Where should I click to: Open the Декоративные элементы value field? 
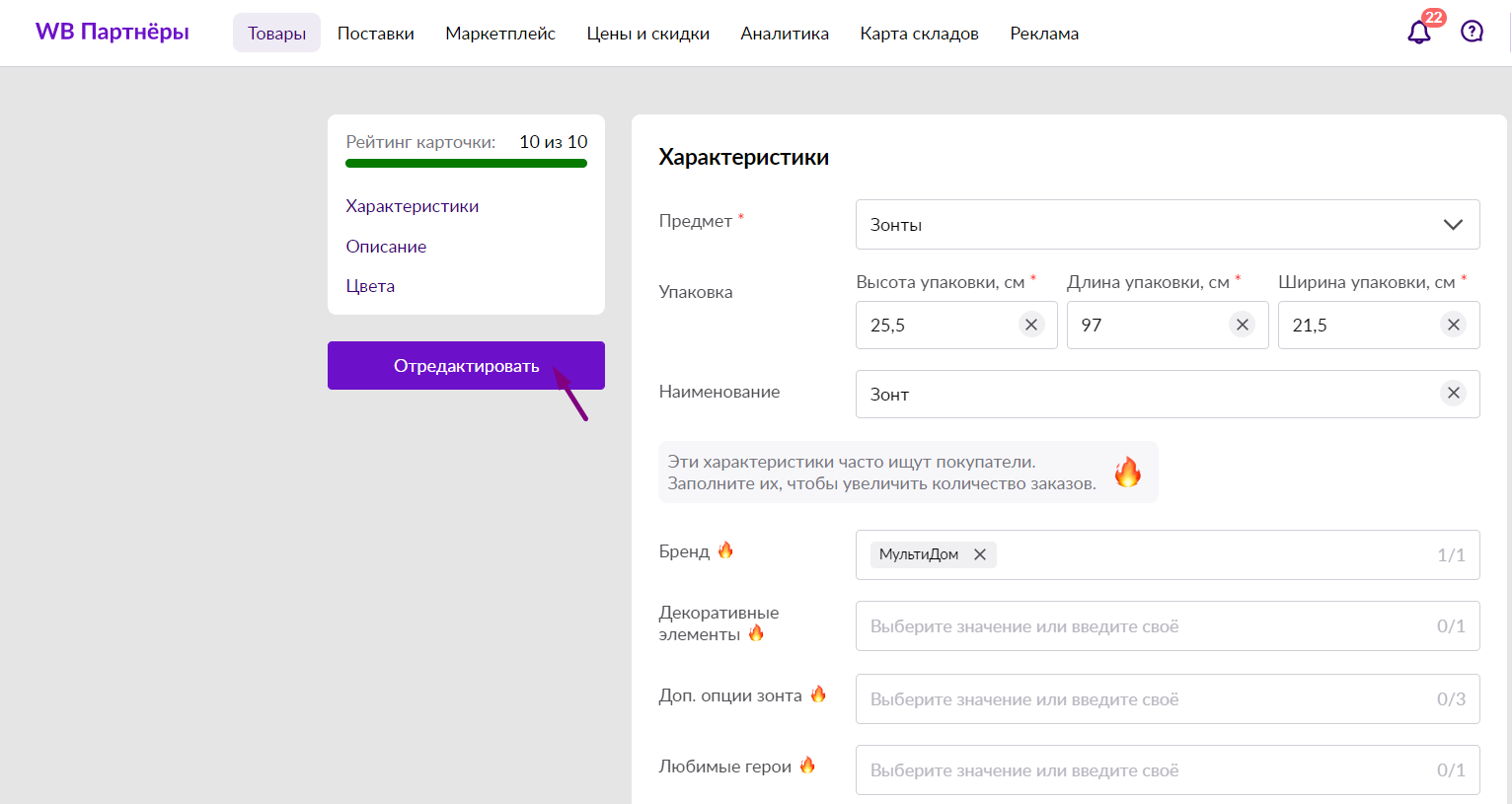(1168, 626)
